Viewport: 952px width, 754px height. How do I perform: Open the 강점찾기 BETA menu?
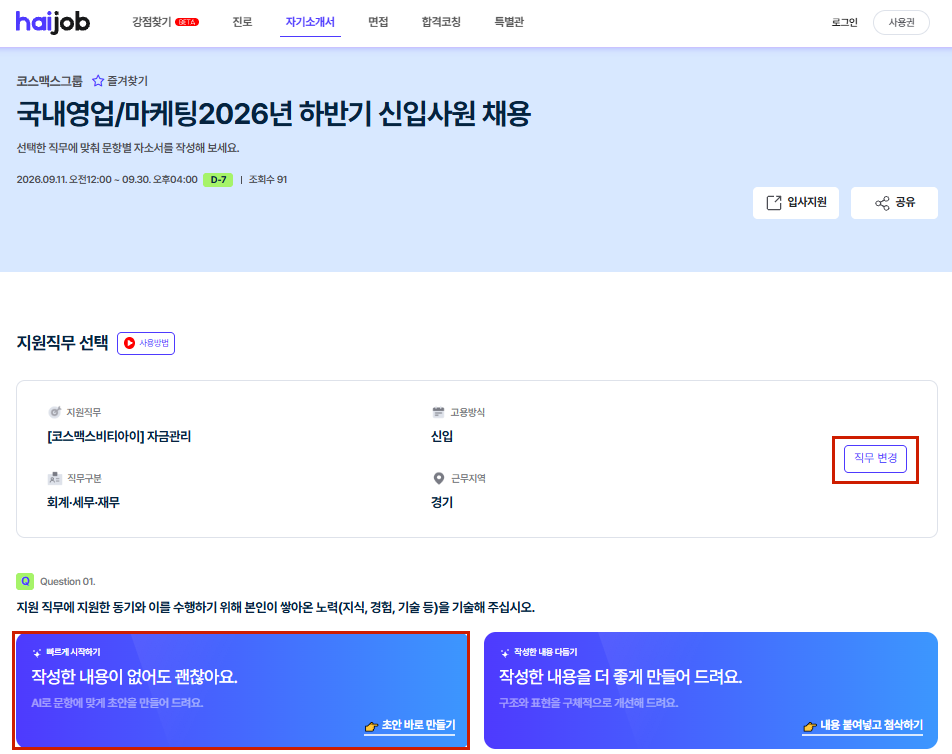coord(165,22)
